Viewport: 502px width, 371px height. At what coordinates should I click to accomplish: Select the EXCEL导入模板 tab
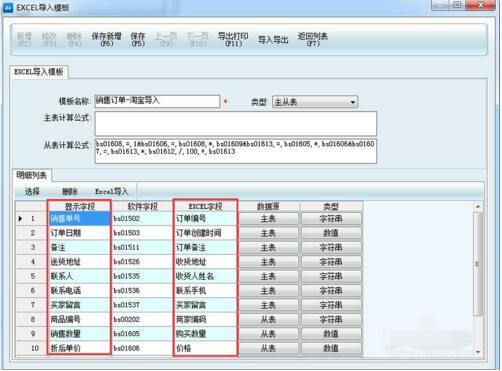coord(39,72)
